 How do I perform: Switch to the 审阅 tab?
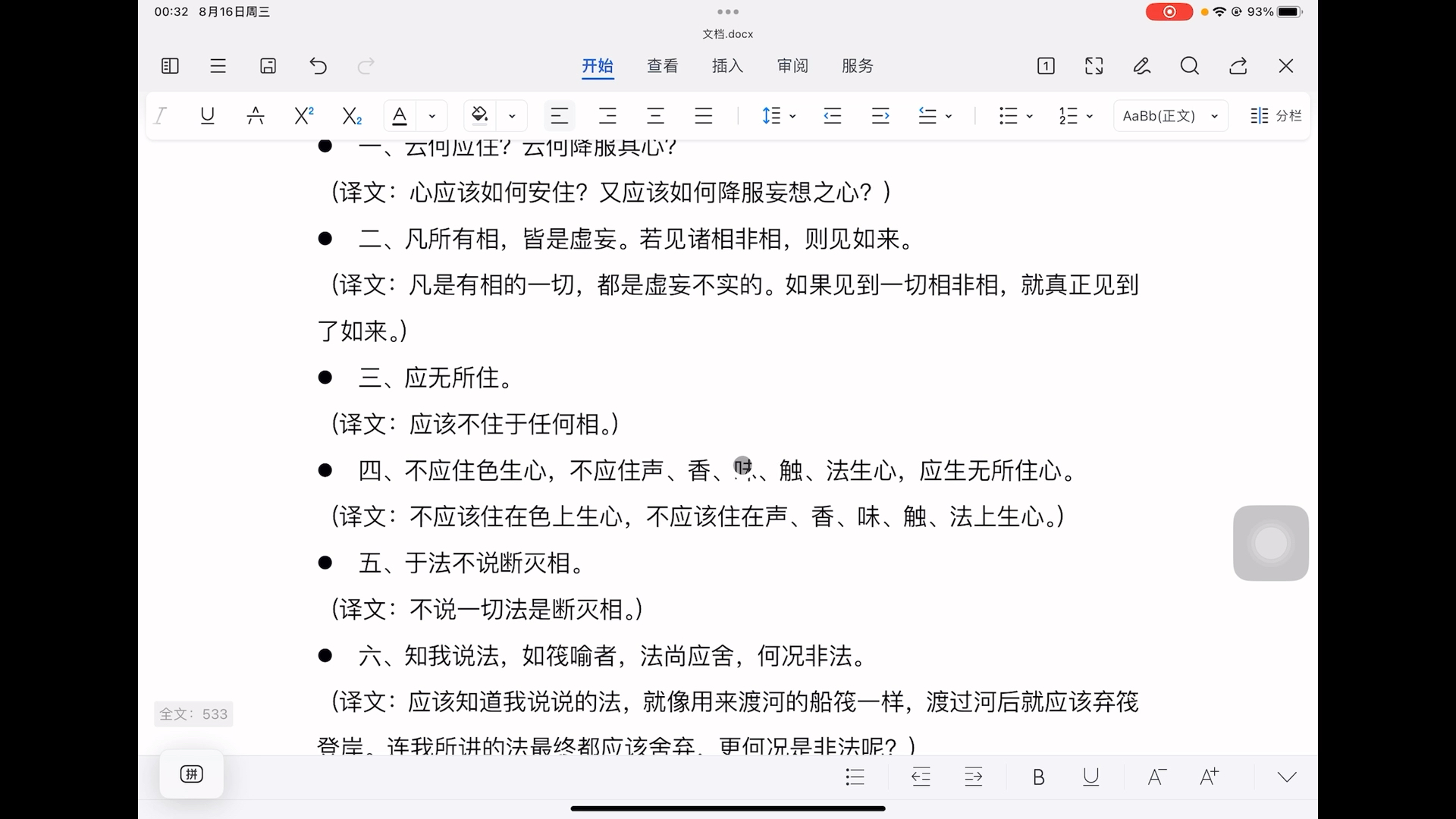(792, 66)
